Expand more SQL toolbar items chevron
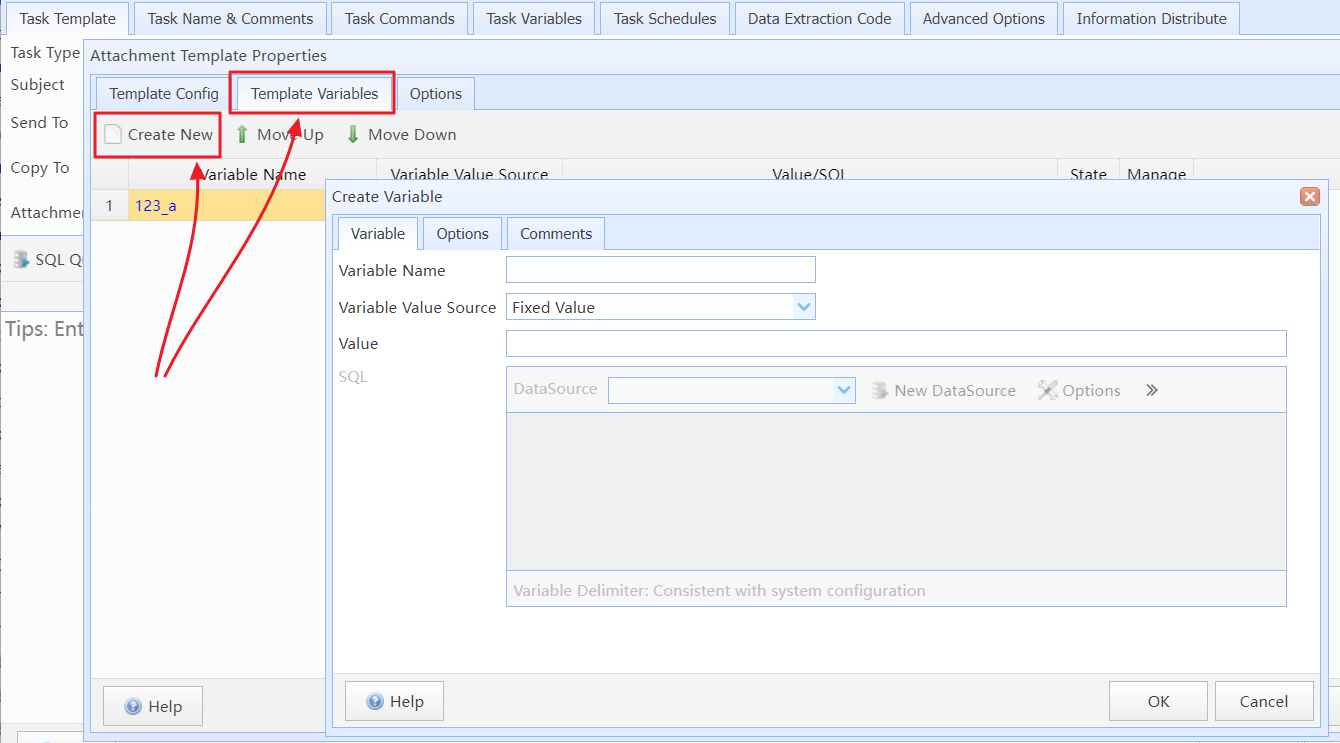 (1152, 391)
